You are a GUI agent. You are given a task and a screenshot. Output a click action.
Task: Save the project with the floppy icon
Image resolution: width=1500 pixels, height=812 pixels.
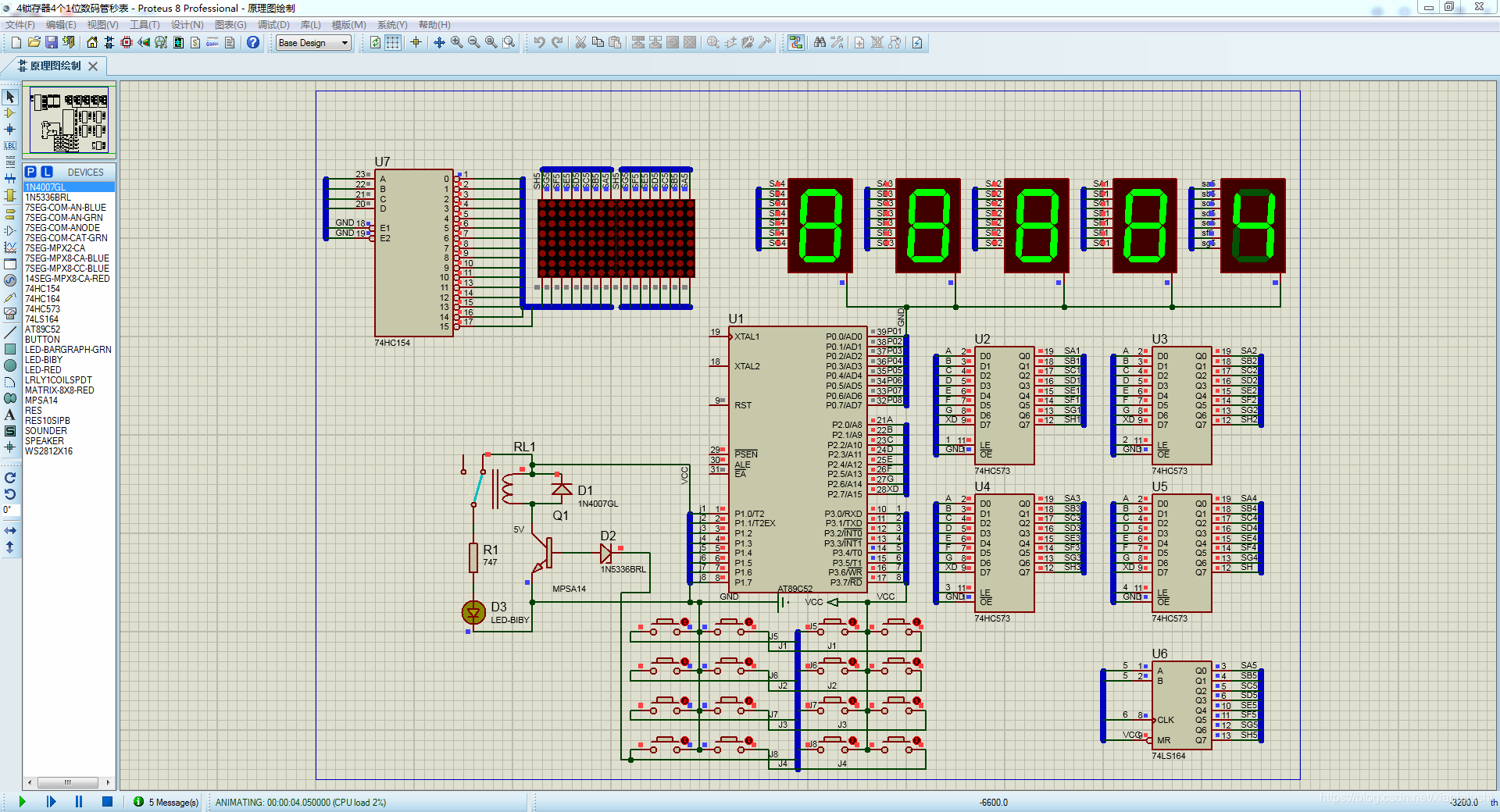[x=52, y=42]
